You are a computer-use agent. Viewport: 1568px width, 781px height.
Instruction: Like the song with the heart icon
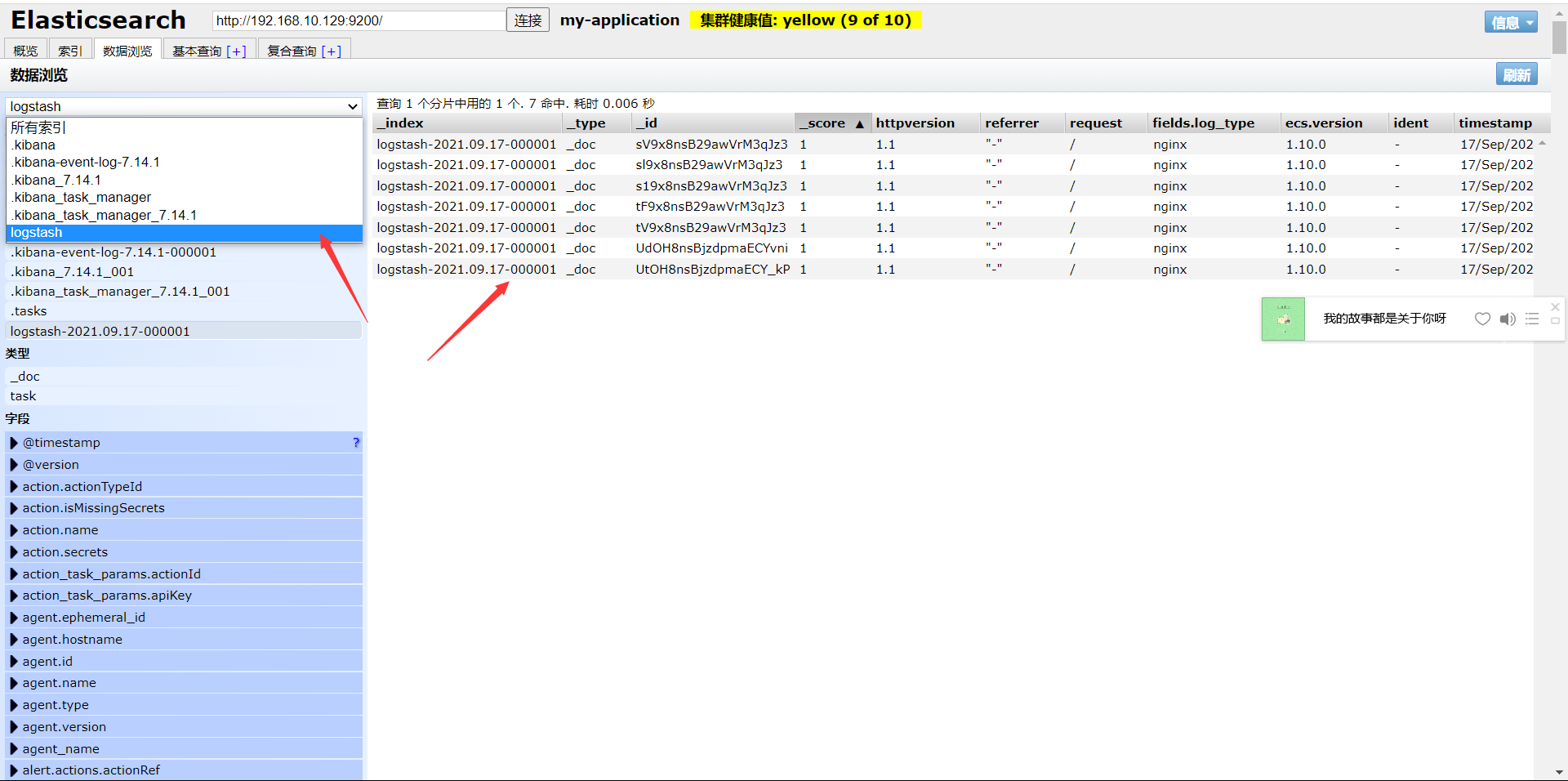1482,319
